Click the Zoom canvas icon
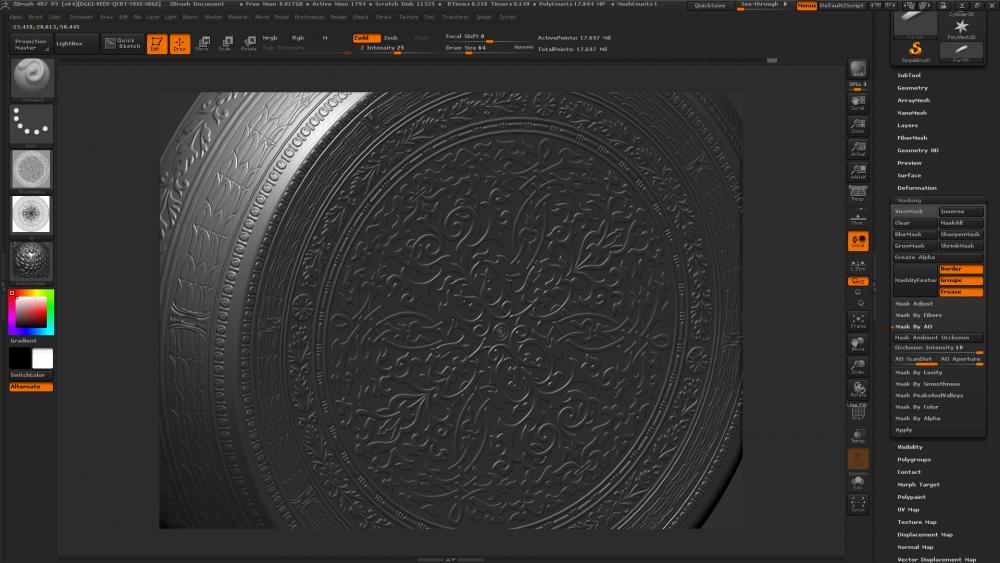 tap(858, 126)
